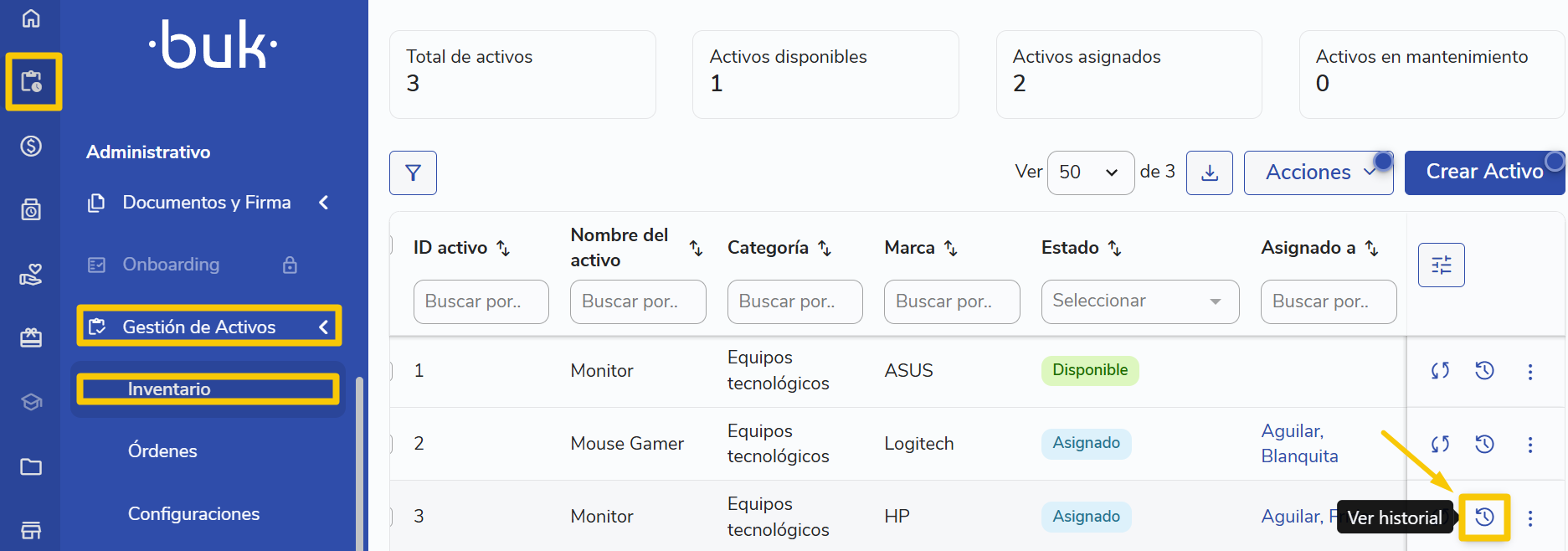1568x551 pixels.
Task: Open column settings sliders icon
Action: (1441, 265)
